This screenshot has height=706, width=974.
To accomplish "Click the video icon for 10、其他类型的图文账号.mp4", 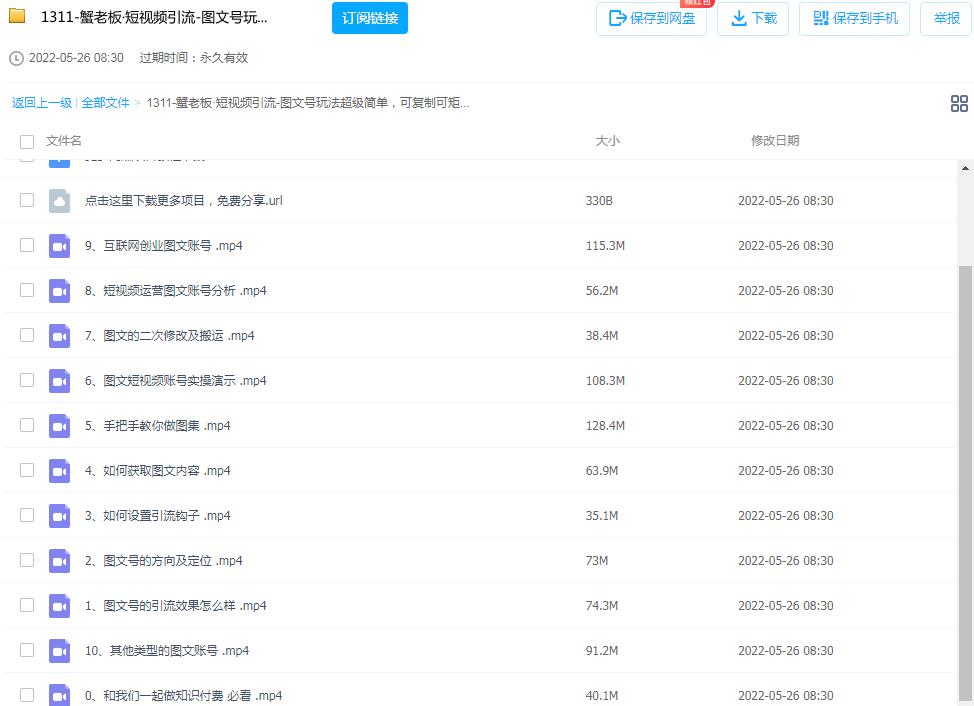I will click(x=59, y=651).
